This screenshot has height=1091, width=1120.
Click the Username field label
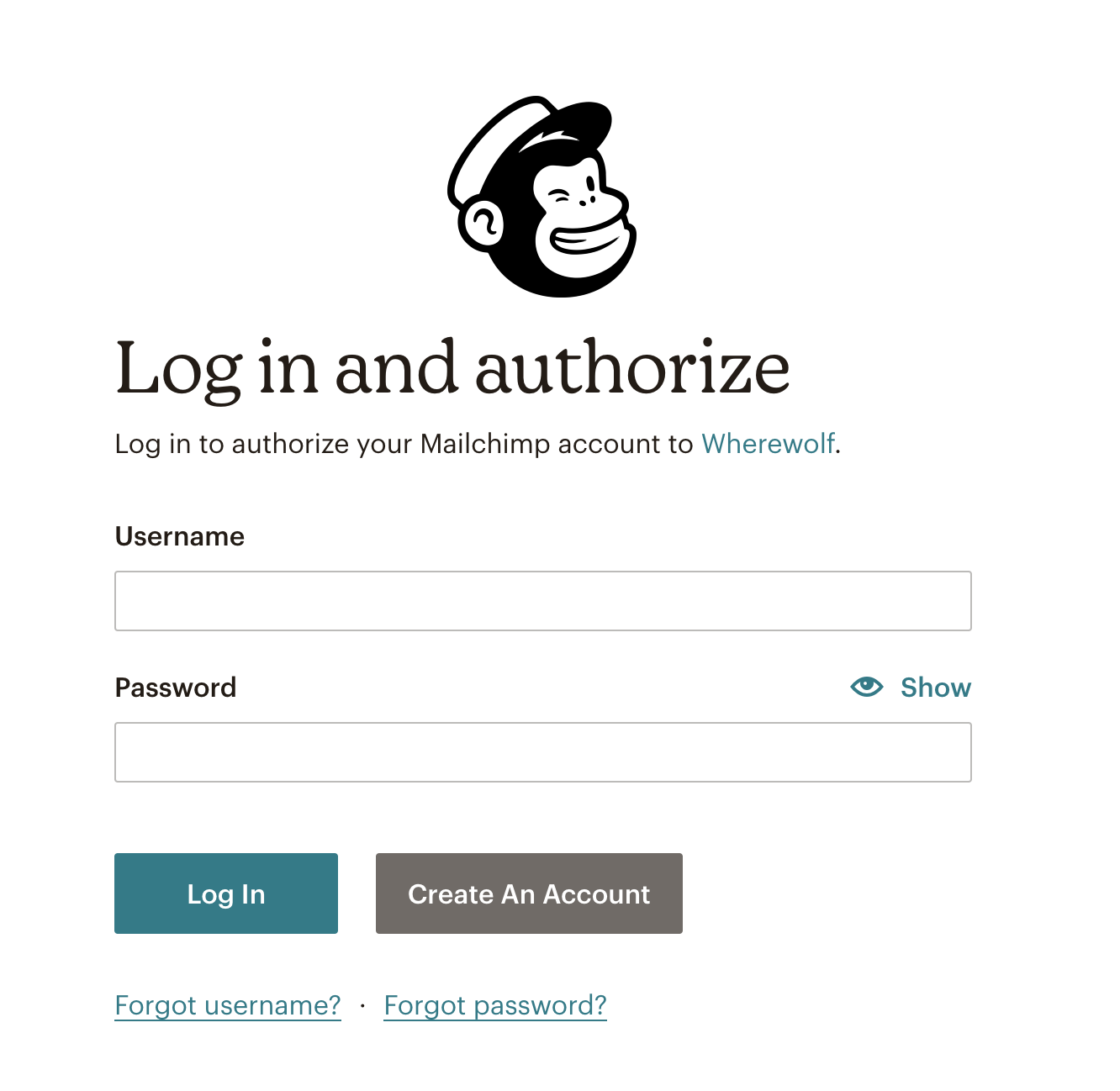tap(180, 536)
